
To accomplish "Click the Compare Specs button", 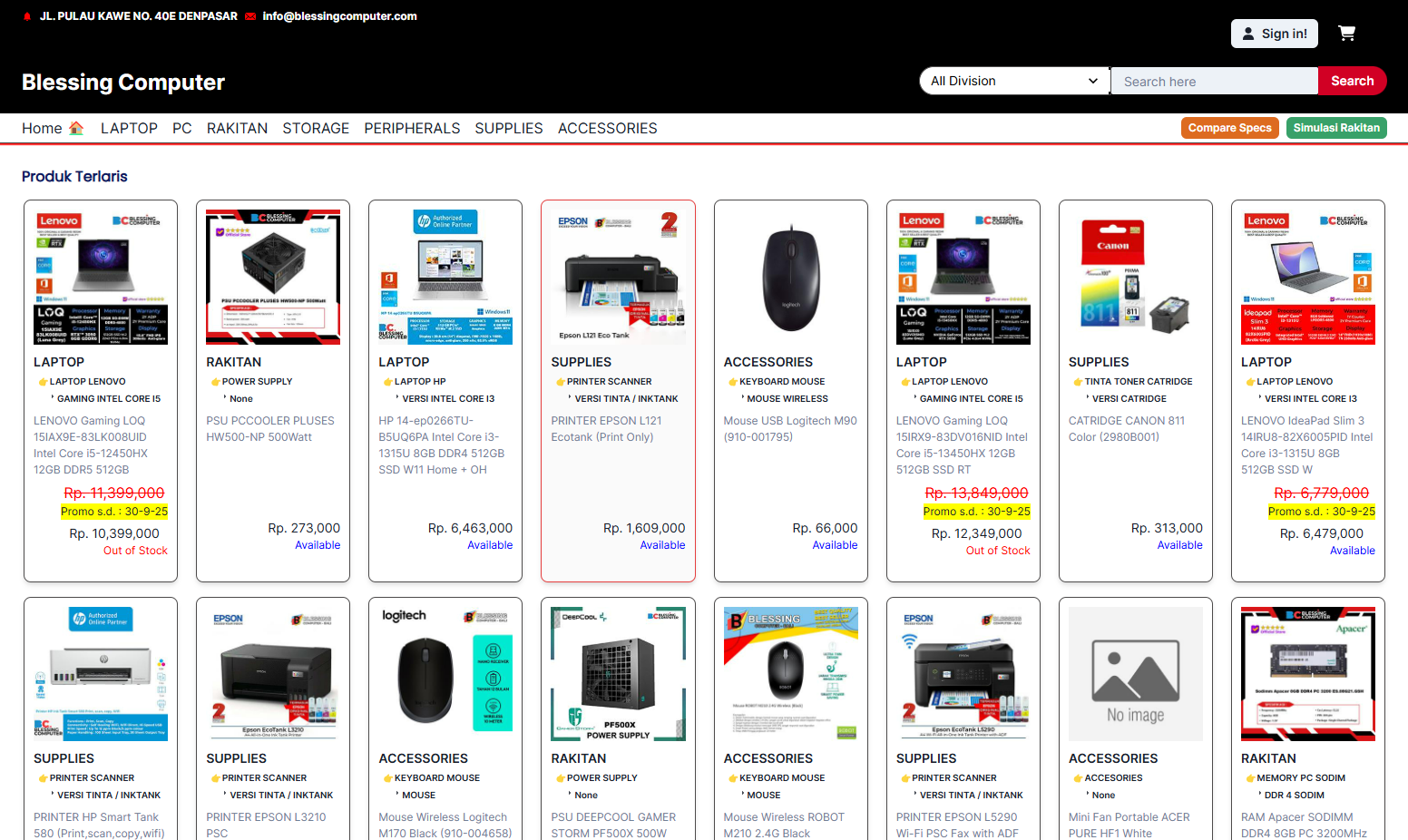I will click(x=1229, y=128).
